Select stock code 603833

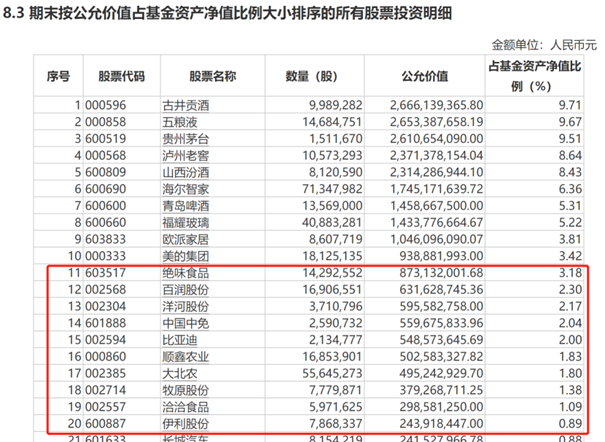[106, 240]
